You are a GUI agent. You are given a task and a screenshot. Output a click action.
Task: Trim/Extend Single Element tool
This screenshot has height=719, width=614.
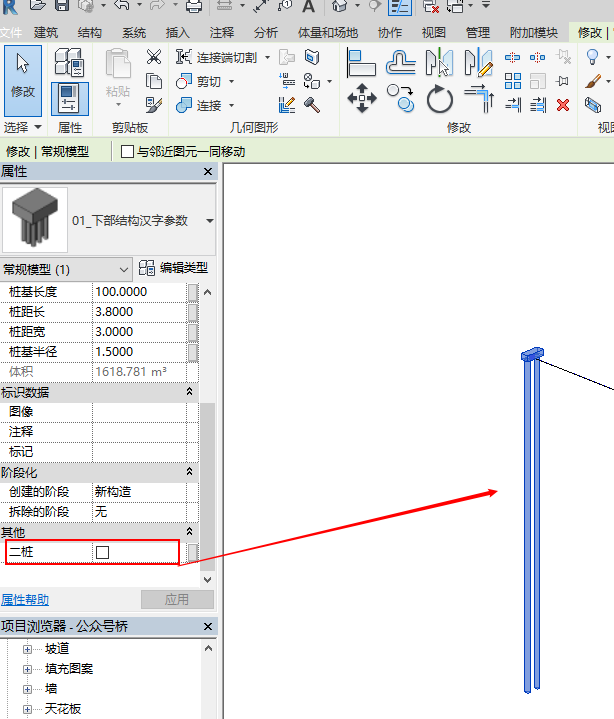(513, 105)
